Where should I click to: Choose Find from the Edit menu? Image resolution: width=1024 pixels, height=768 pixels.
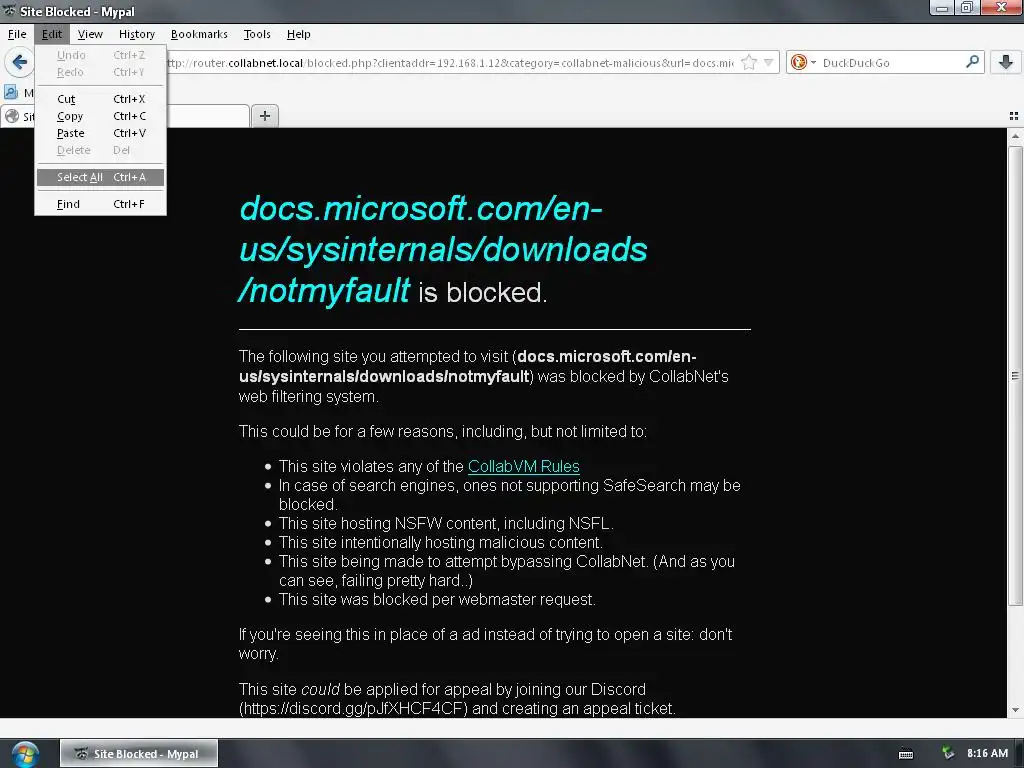click(101, 204)
